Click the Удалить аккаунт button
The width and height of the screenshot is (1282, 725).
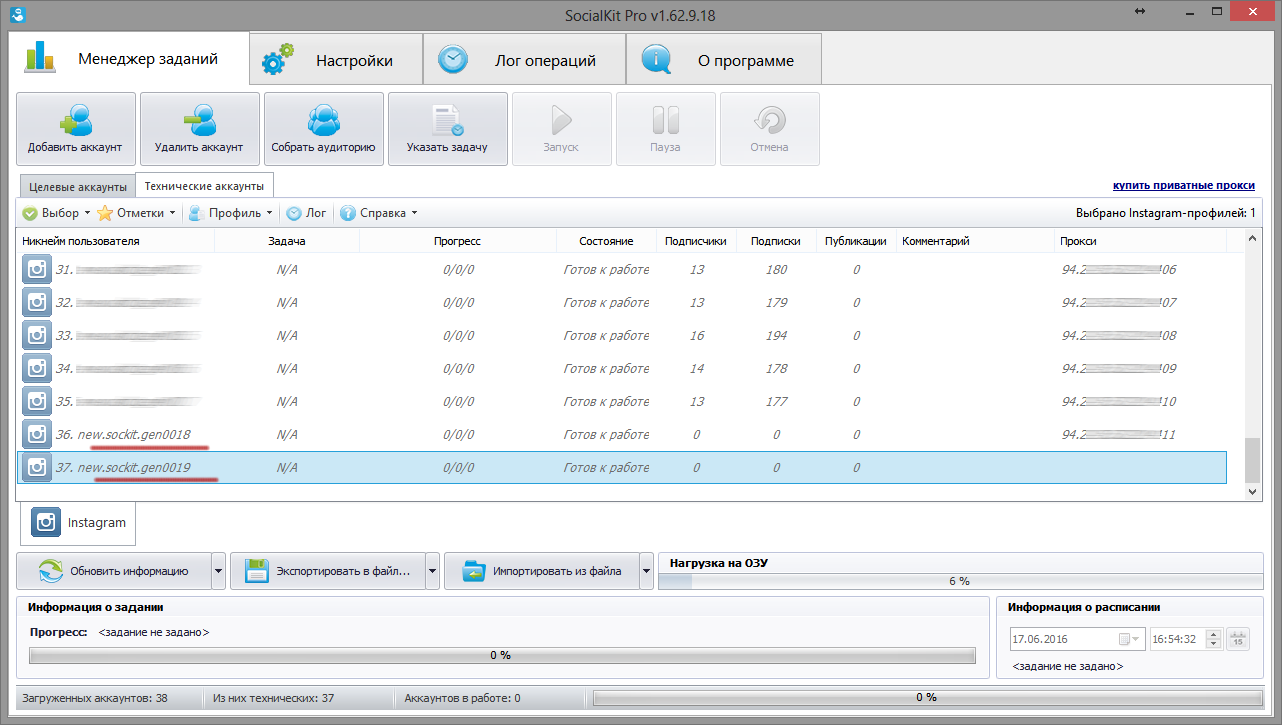[200, 129]
